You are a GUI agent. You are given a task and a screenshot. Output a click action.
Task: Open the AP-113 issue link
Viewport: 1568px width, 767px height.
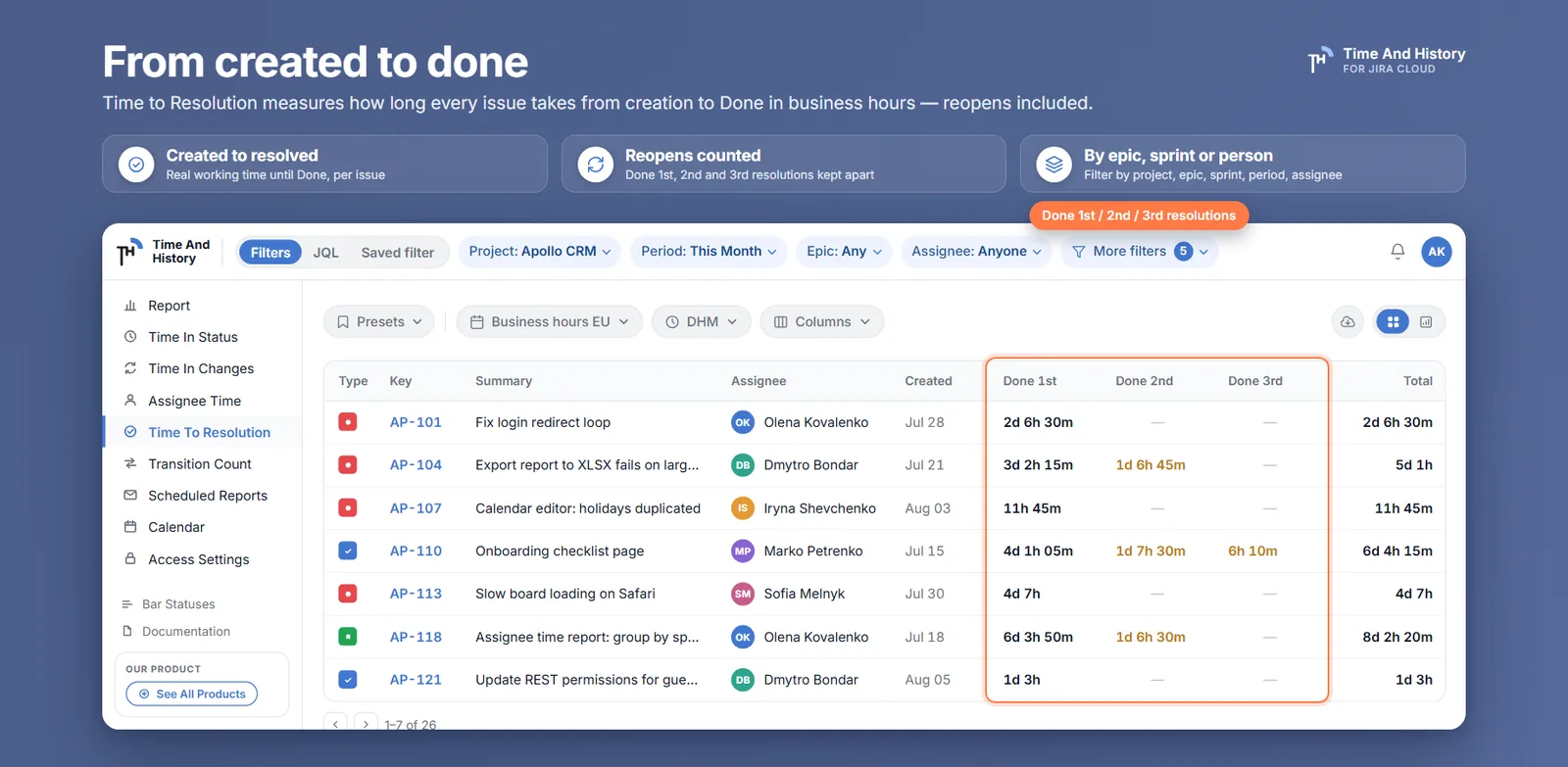tap(416, 594)
